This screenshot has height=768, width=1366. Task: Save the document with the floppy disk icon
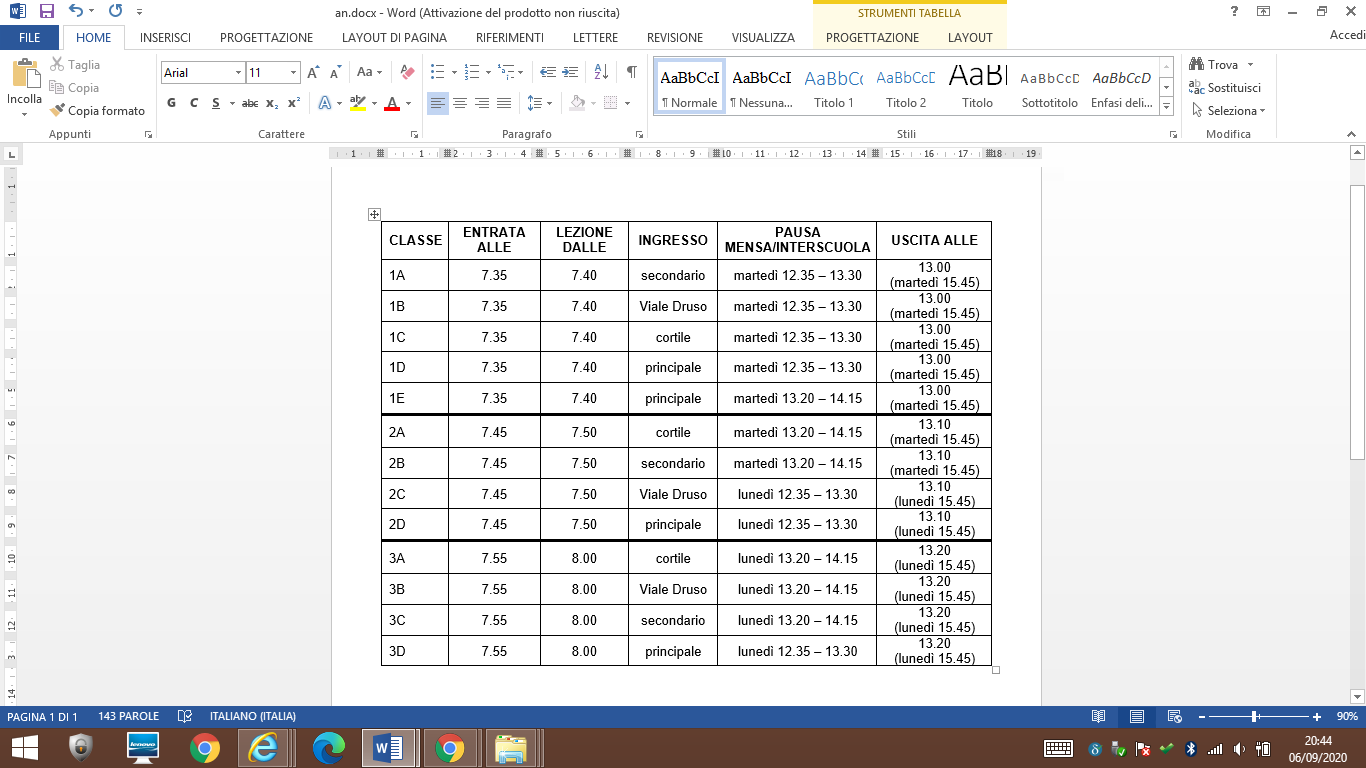(46, 12)
